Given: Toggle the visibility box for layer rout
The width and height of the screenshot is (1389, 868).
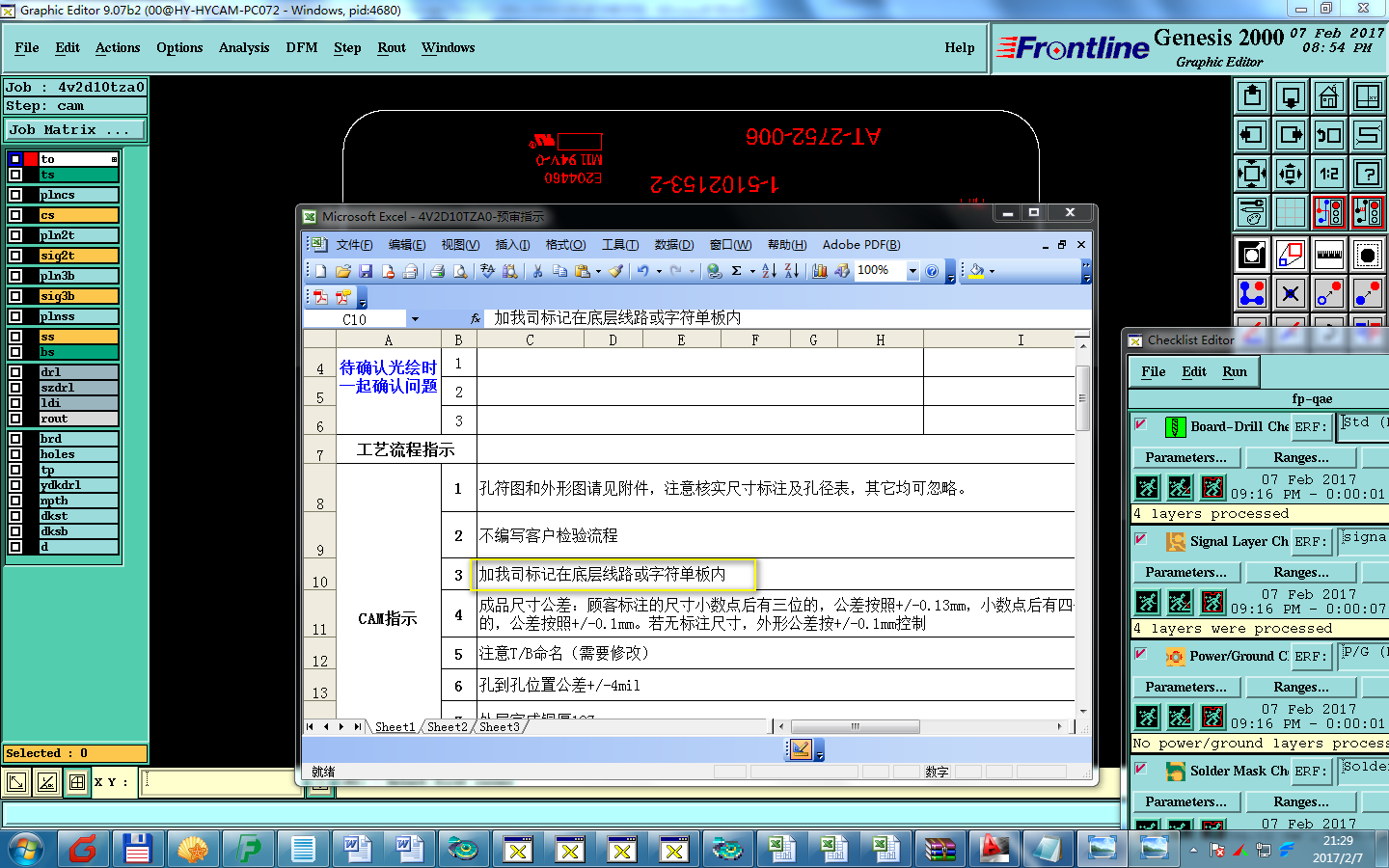Looking at the screenshot, I should click(x=15, y=419).
